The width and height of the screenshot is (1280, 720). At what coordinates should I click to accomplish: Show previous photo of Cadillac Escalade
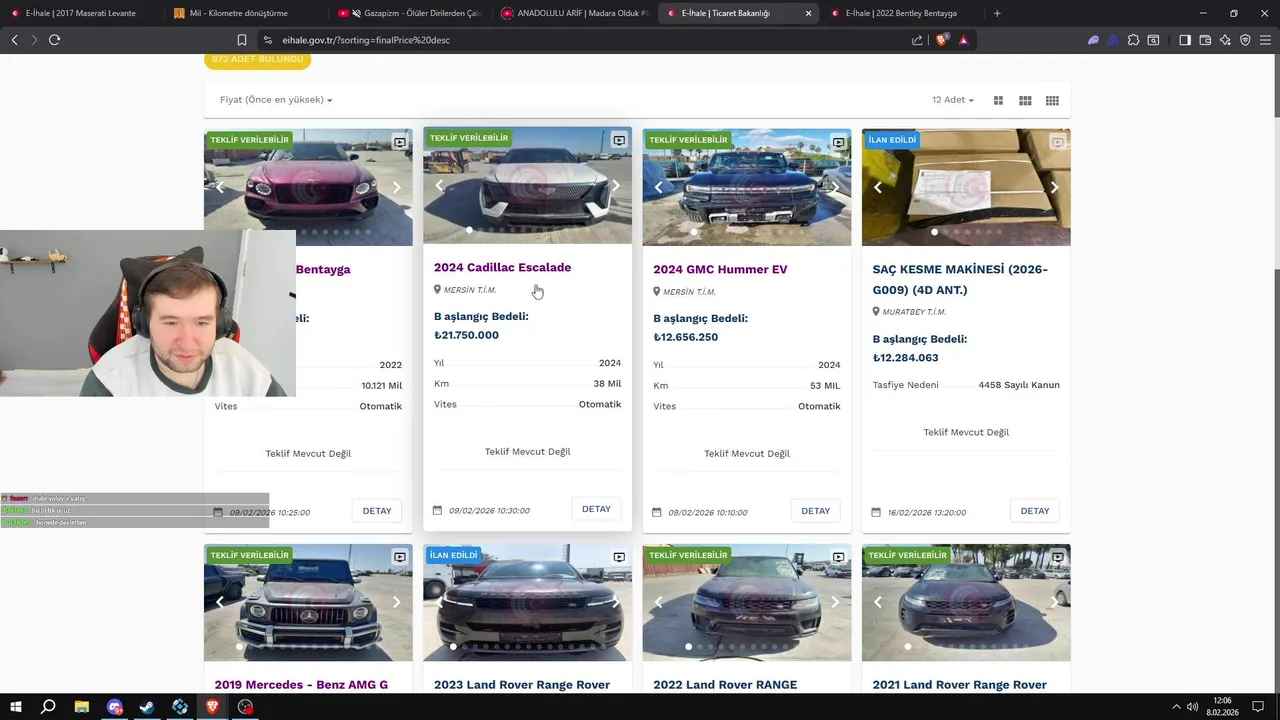click(439, 185)
